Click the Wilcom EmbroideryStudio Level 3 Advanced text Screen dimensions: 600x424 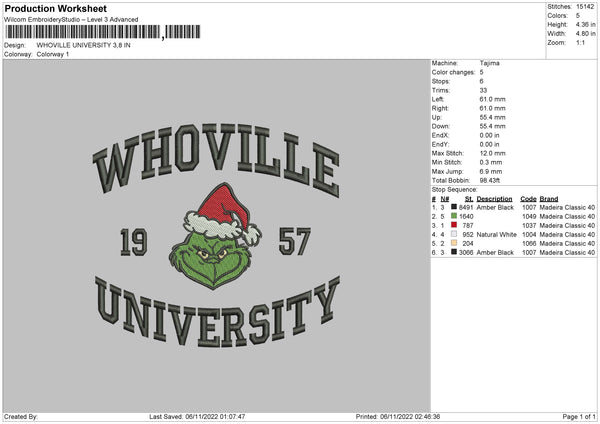click(x=71, y=20)
